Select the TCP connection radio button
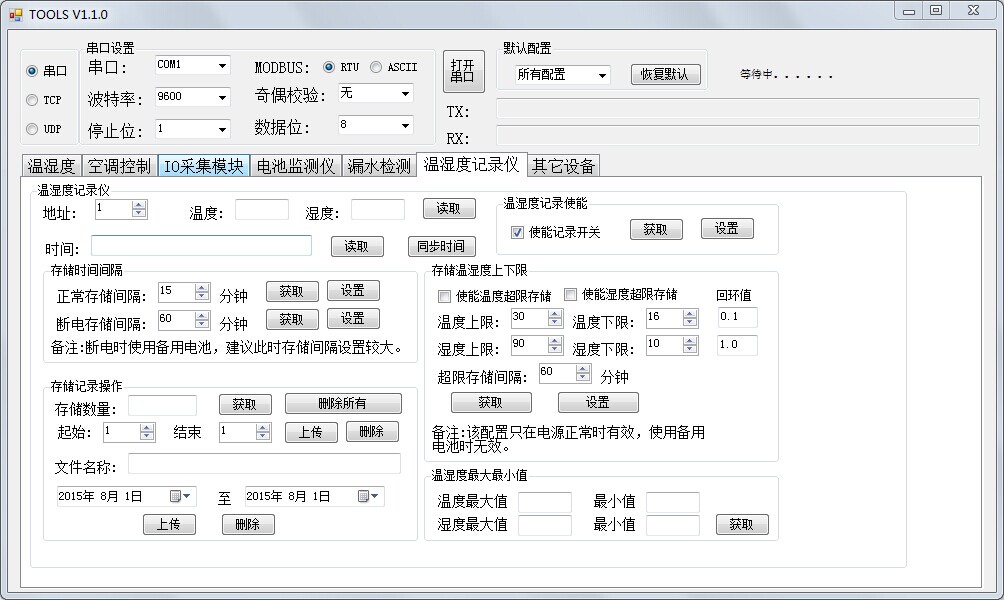This screenshot has width=1004, height=600. (32, 100)
